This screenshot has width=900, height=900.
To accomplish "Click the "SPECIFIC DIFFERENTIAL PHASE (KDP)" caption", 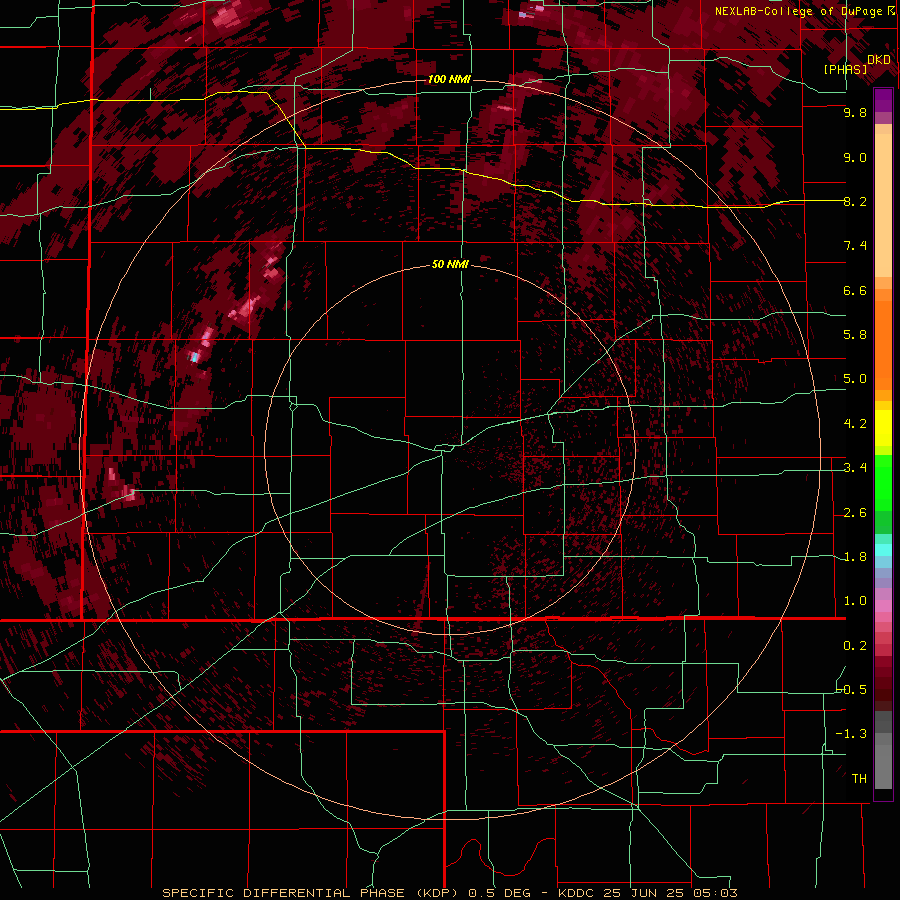I will pos(312,893).
